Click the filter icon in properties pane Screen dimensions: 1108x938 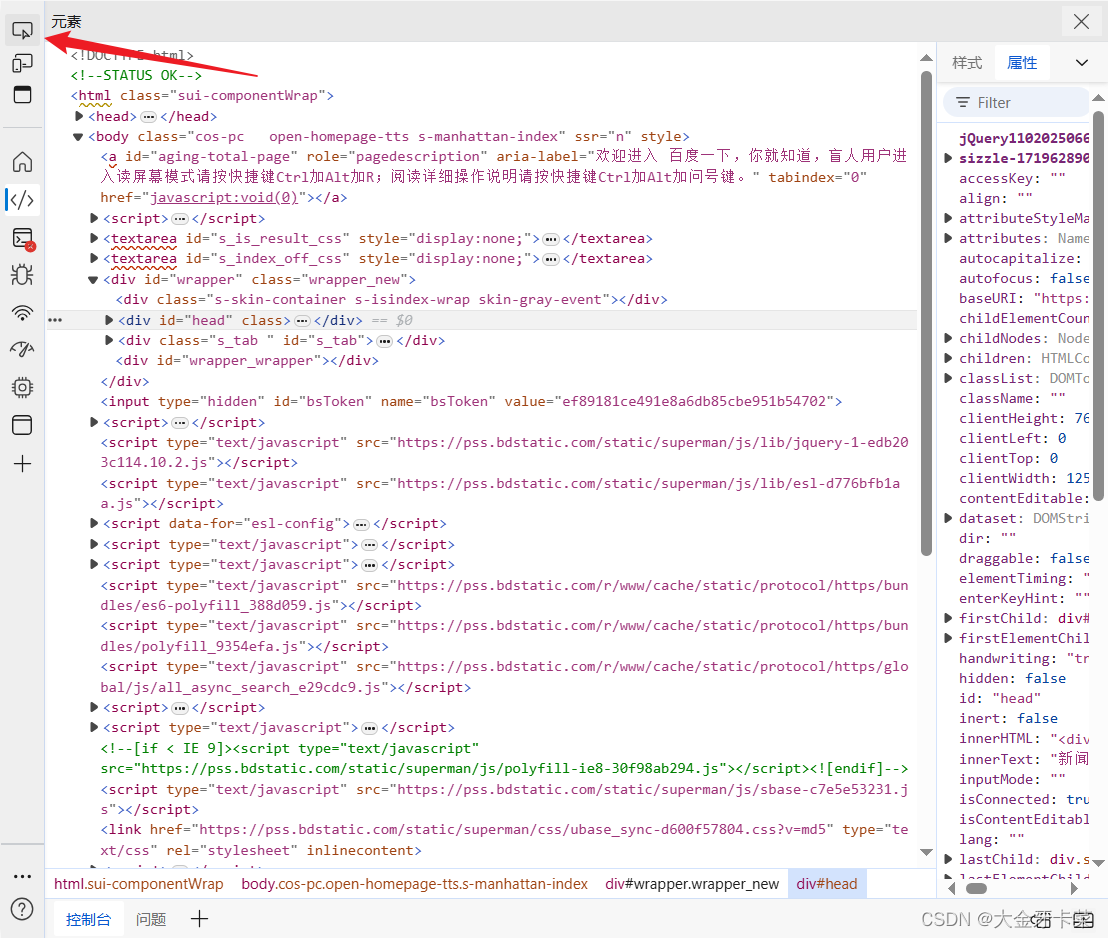tap(962, 103)
